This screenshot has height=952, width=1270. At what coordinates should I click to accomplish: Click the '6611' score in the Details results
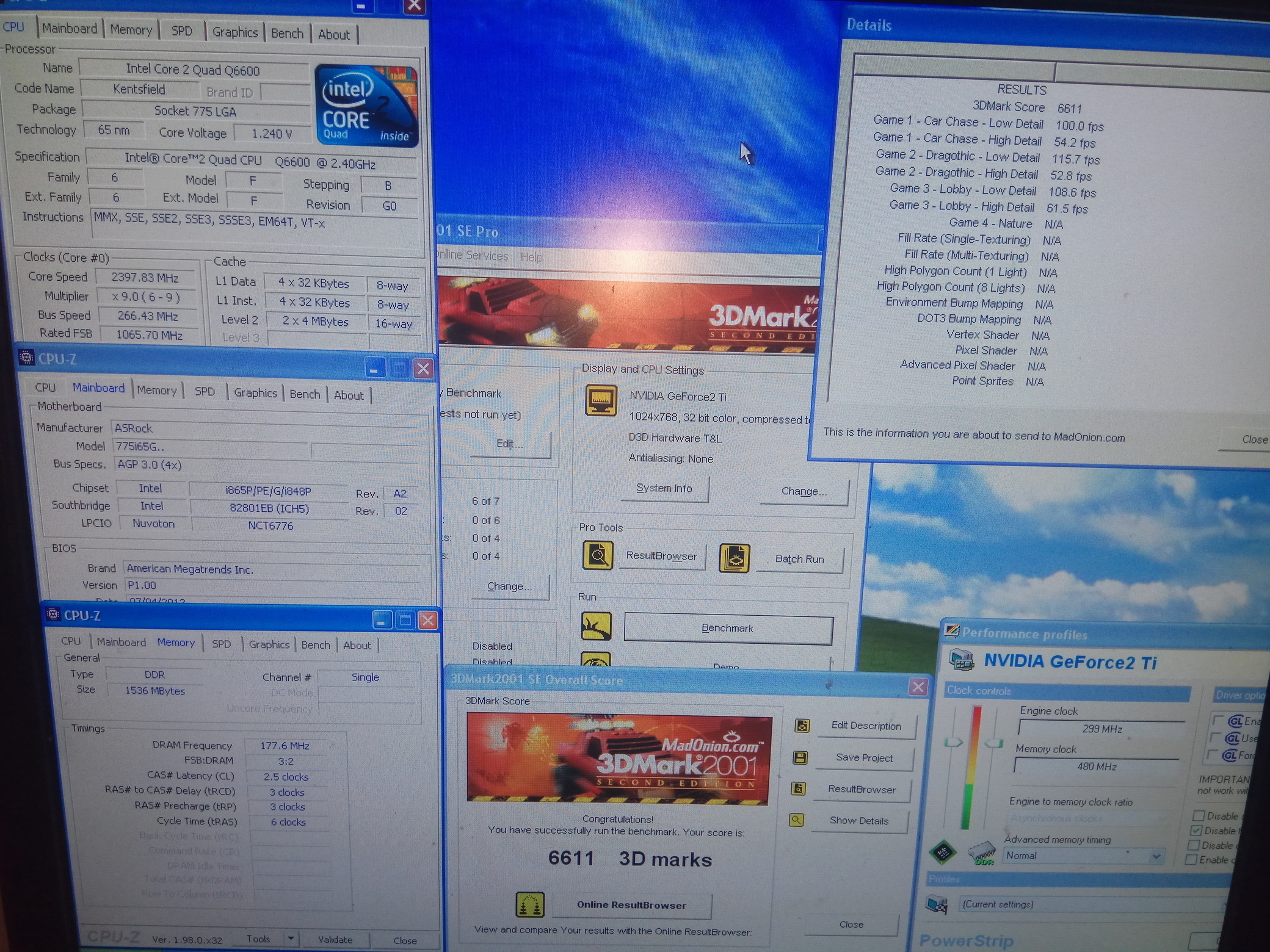[1070, 109]
